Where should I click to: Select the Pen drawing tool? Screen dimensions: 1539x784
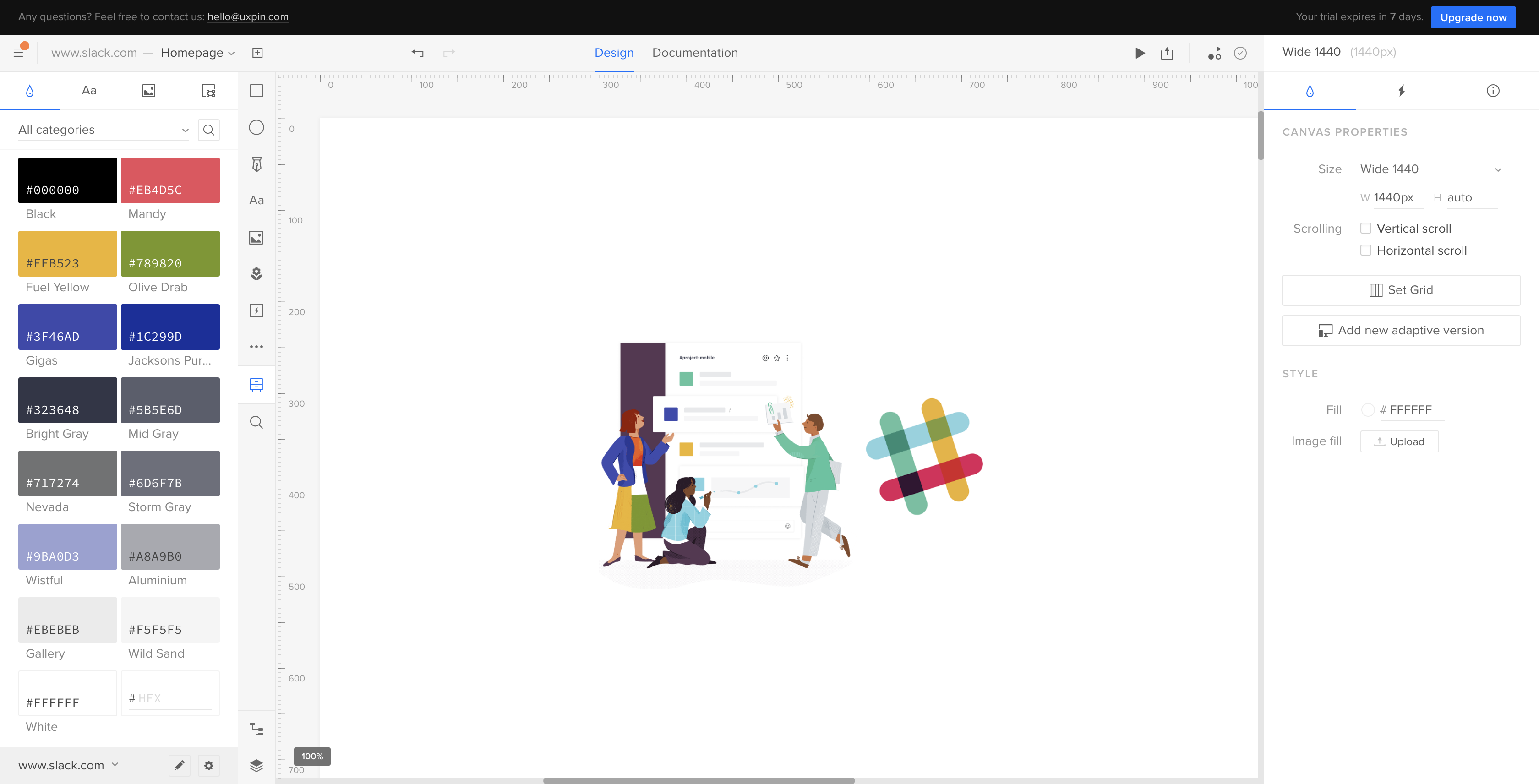[x=256, y=164]
